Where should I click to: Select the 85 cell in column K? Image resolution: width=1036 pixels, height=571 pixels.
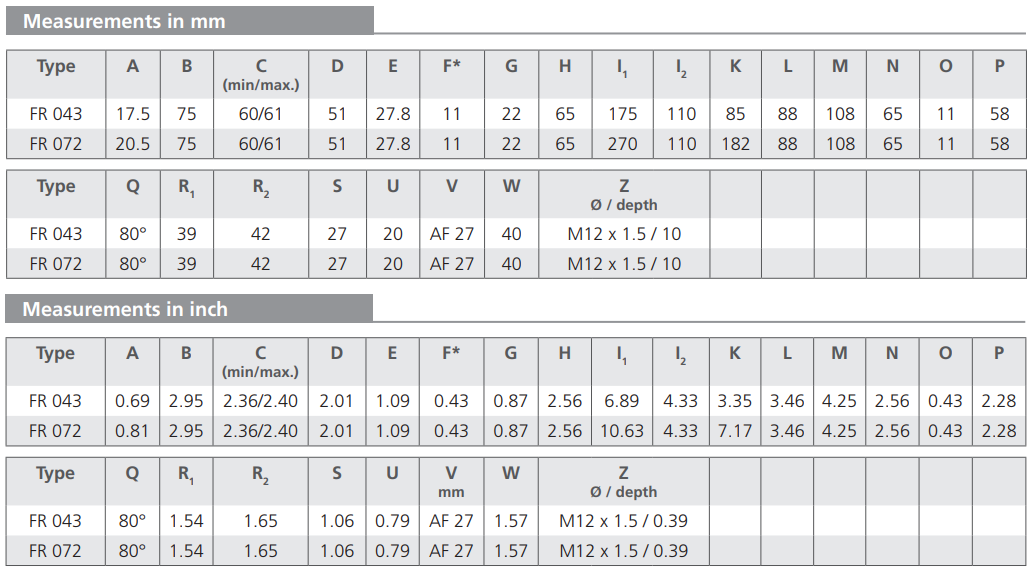point(735,114)
